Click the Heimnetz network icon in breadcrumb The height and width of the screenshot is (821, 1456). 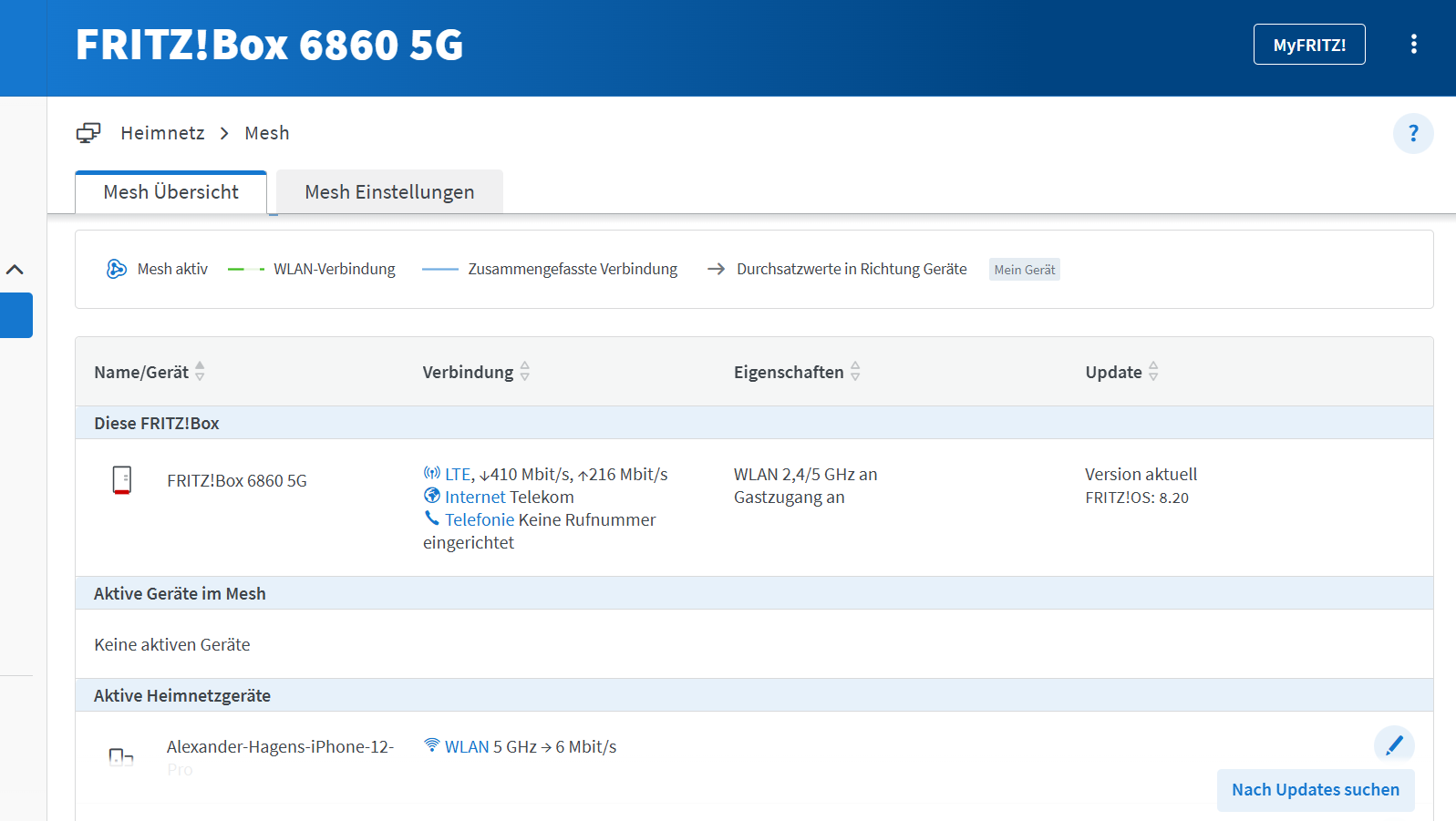click(88, 133)
